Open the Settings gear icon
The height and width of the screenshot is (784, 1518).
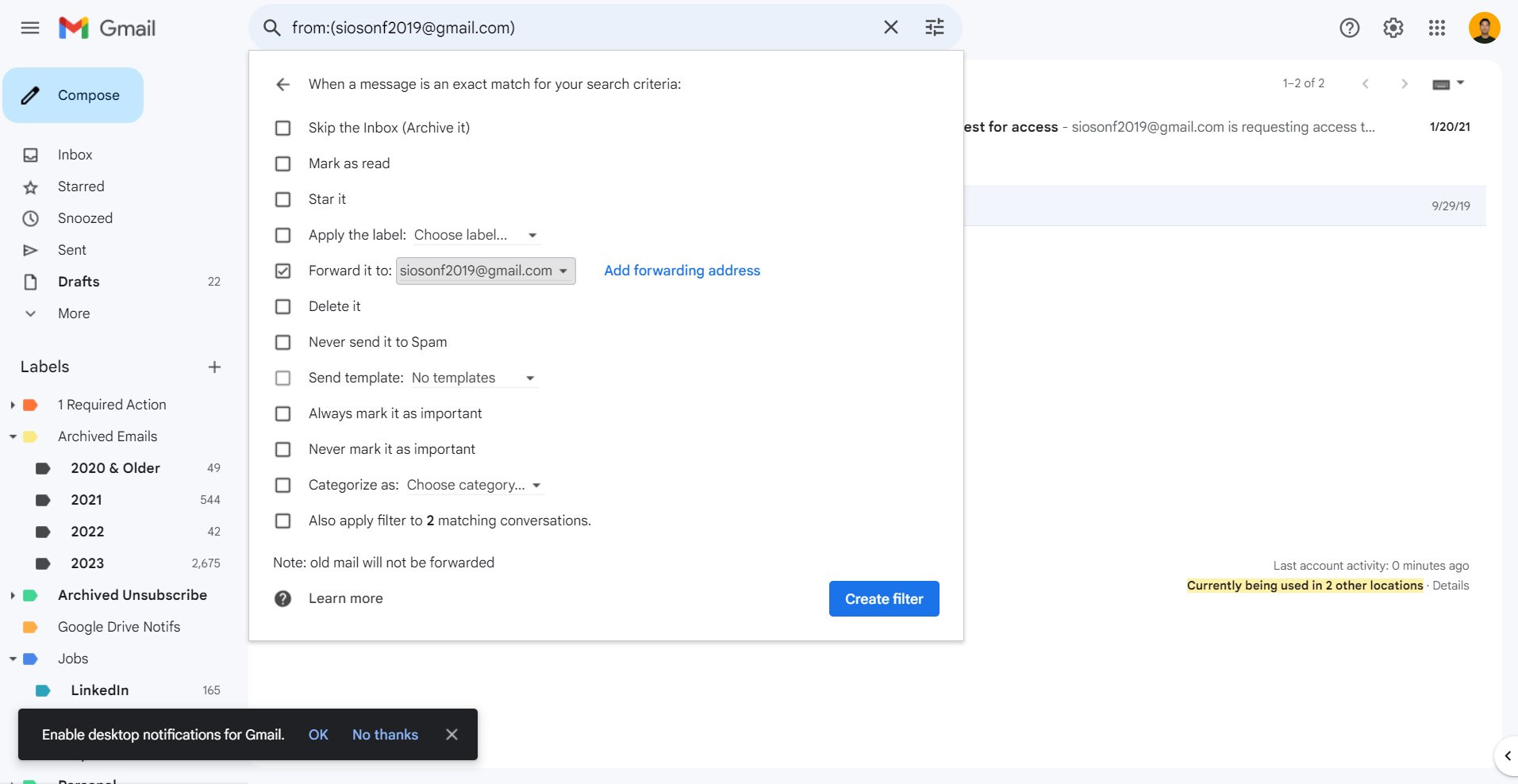(x=1393, y=29)
